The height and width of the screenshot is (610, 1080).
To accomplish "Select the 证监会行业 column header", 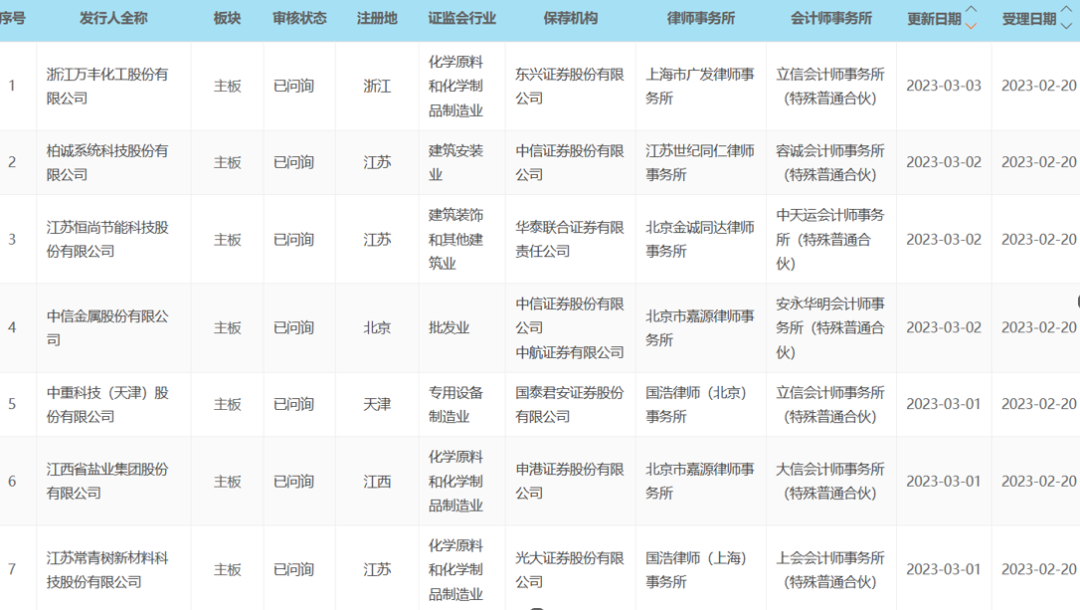I will 461,19.
